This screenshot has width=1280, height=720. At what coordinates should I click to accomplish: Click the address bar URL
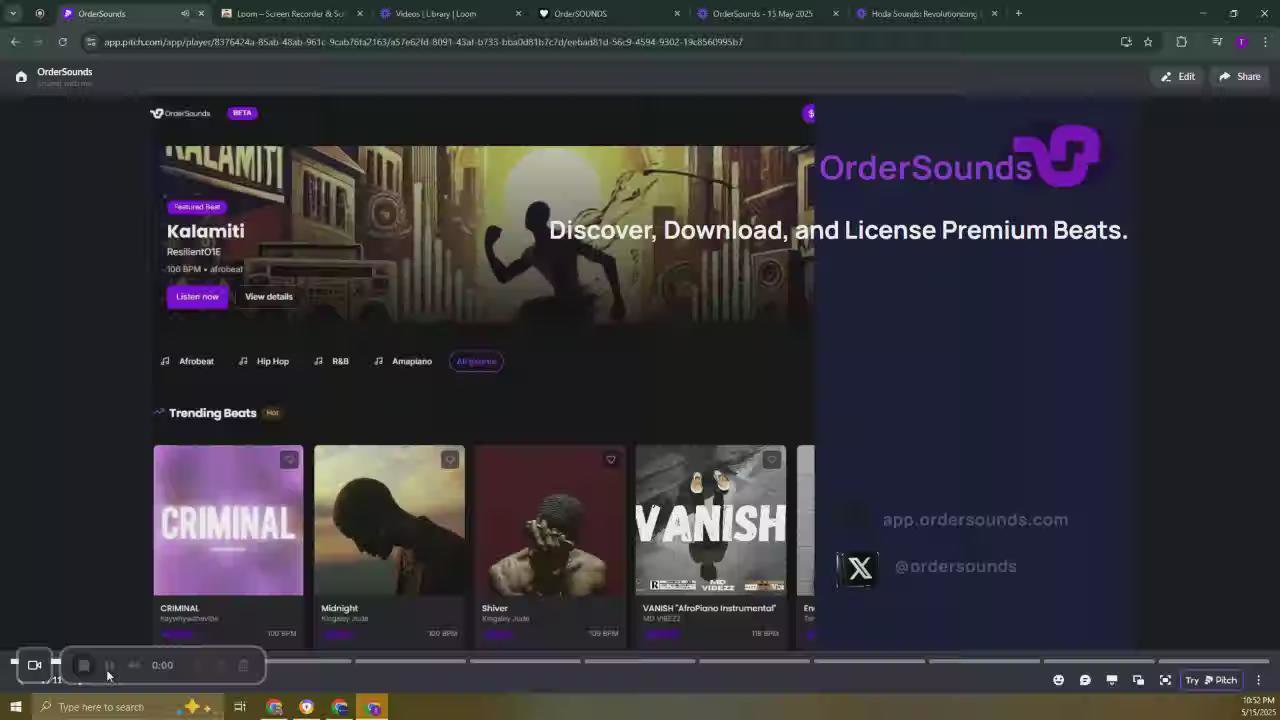423,42
